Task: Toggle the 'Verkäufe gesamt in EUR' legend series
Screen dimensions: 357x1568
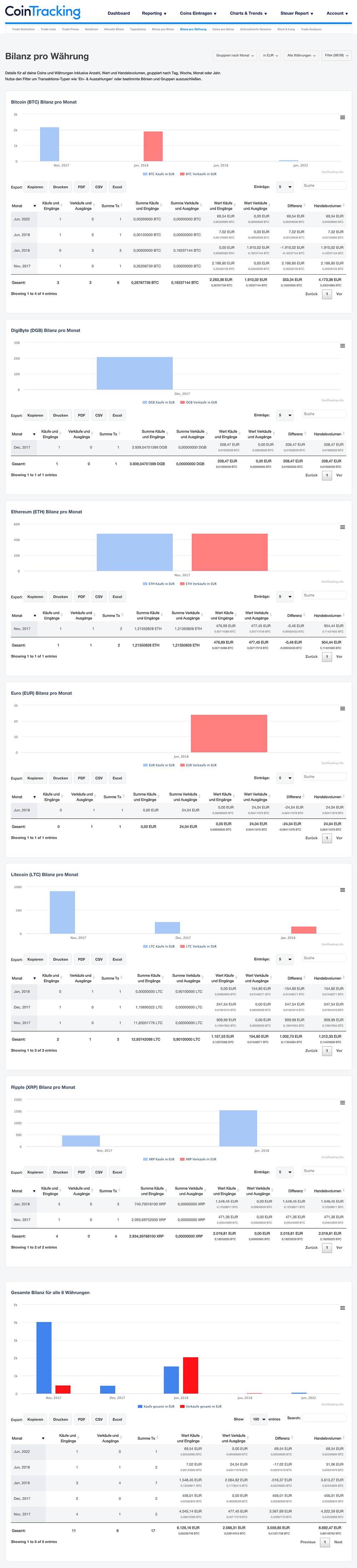Action: click(x=201, y=1407)
